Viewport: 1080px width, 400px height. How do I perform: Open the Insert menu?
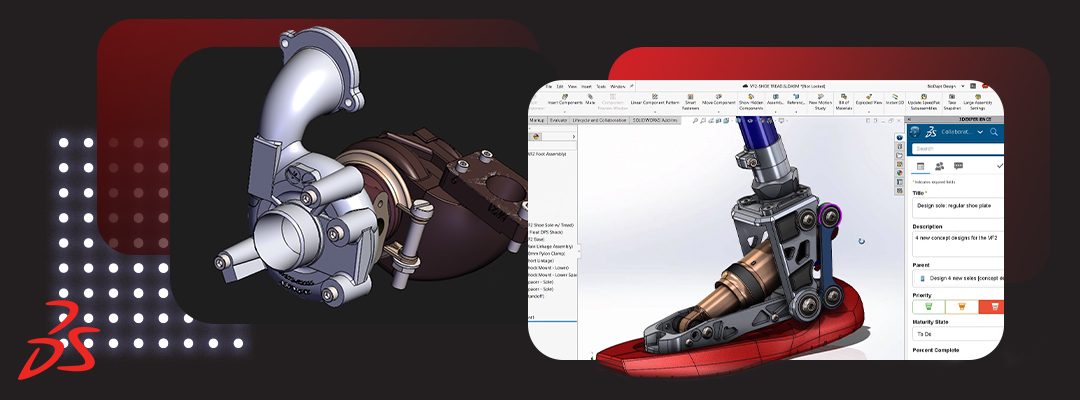pos(586,86)
